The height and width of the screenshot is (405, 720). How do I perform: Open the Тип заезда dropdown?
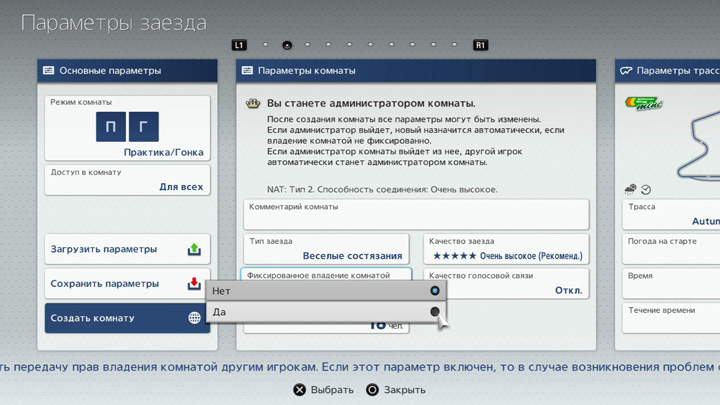pos(326,249)
